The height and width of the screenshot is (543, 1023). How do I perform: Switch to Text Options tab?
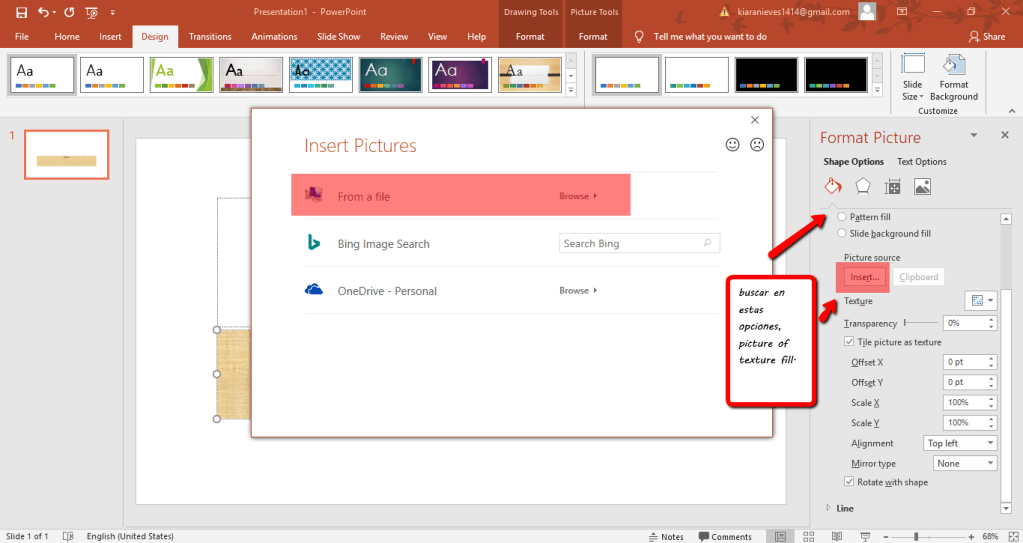coord(921,162)
